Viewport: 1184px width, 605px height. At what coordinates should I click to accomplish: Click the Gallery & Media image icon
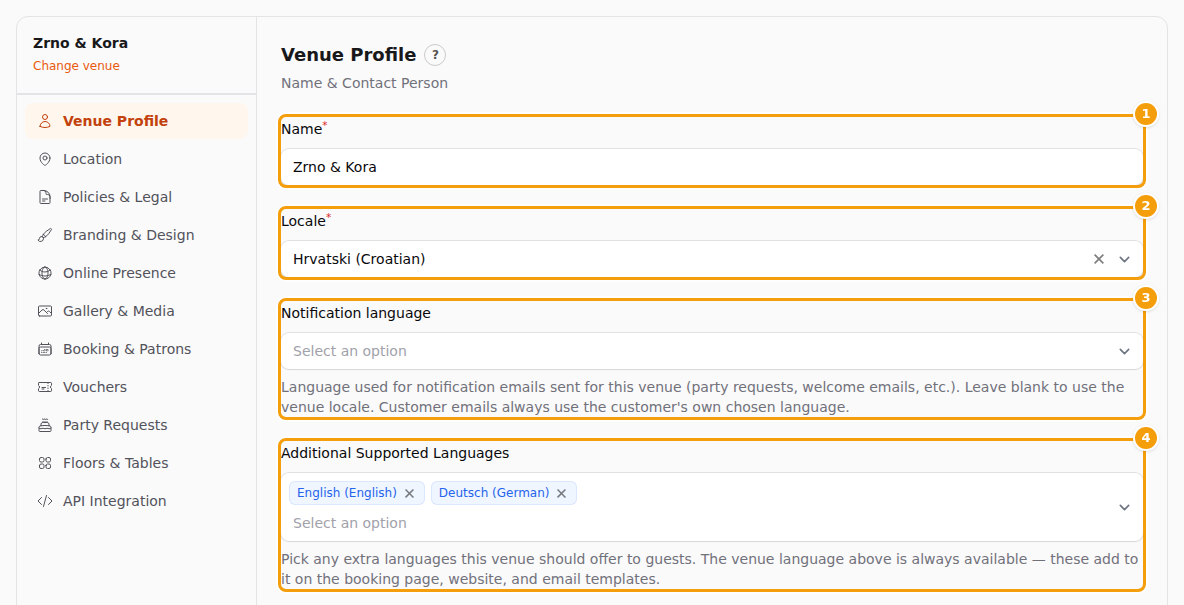[45, 311]
